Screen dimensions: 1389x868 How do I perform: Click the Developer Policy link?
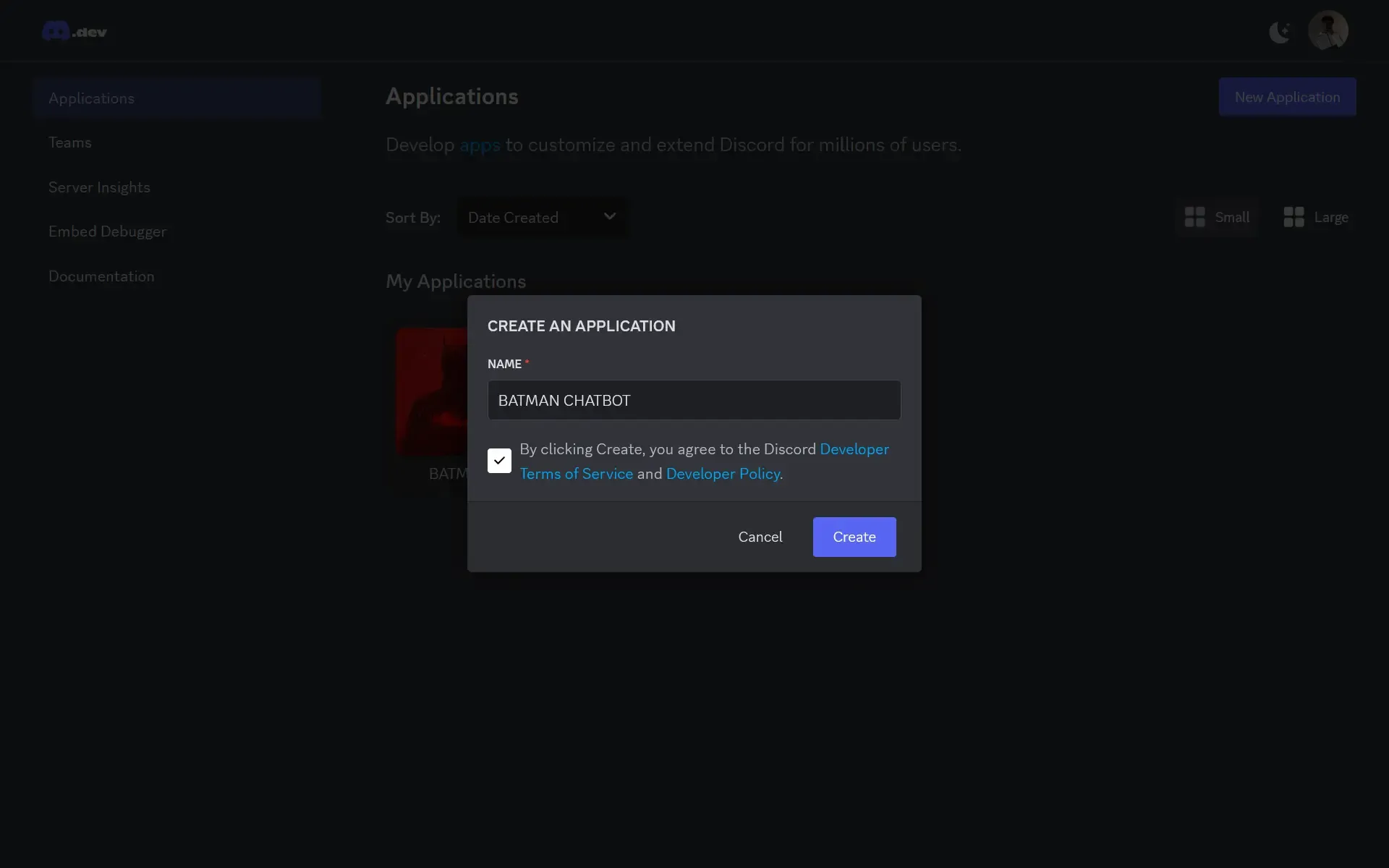coord(723,474)
